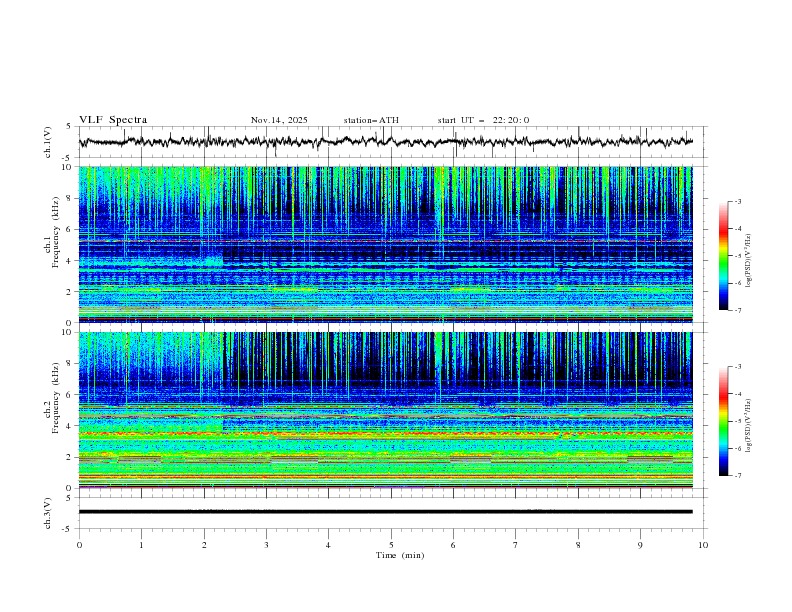This screenshot has width=792, height=612.
Task: Click the ch.1 'Frequency (kHz)' axis title
Action: tap(56, 233)
